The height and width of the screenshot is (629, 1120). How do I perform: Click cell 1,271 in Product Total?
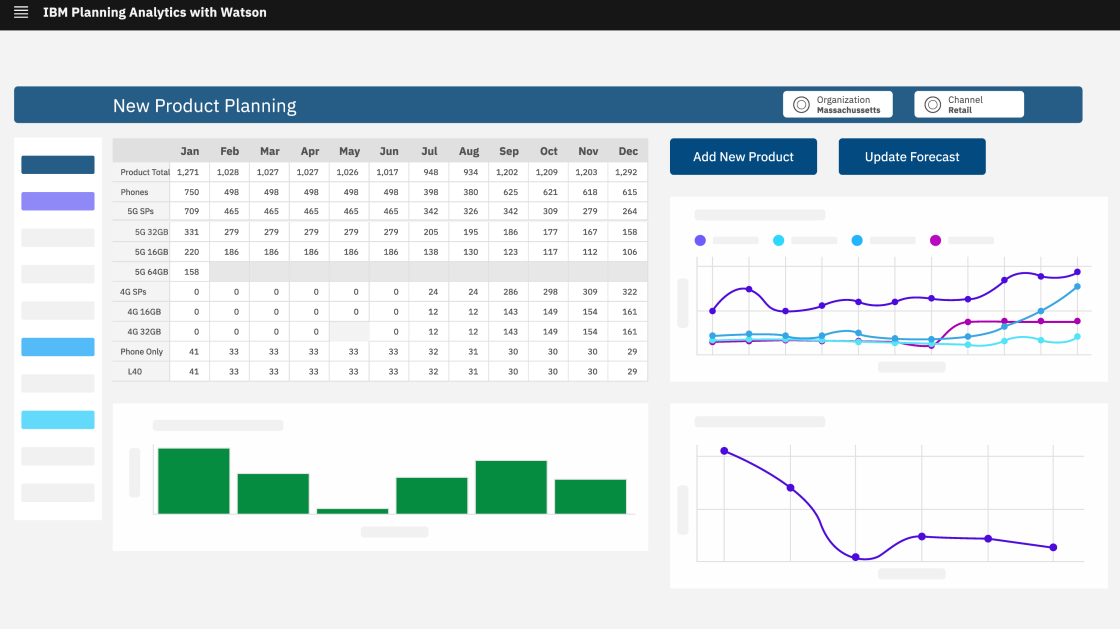(x=189, y=172)
